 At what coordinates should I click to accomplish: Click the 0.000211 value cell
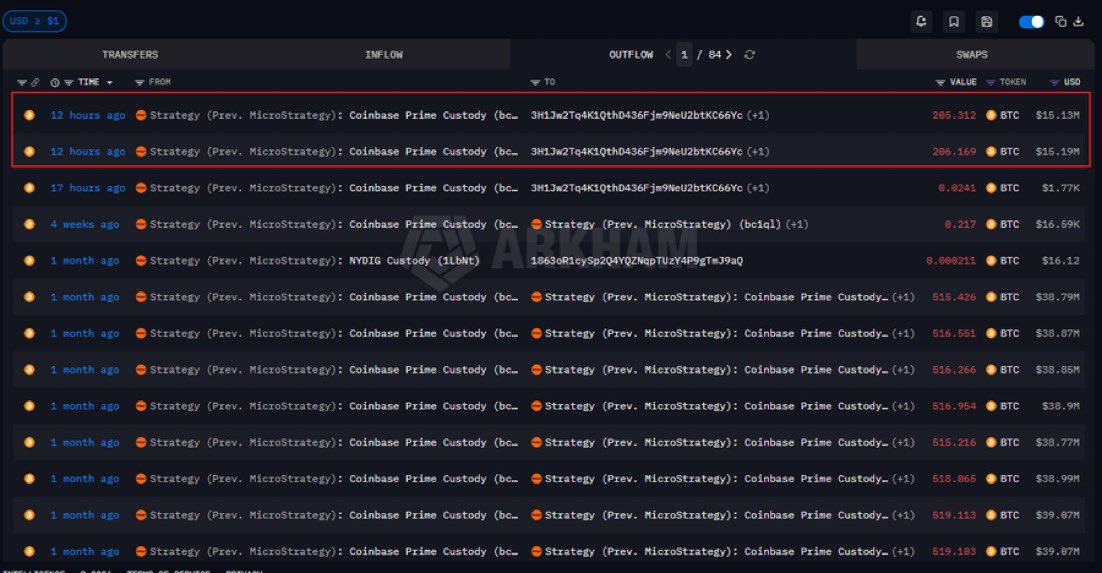click(x=951, y=261)
